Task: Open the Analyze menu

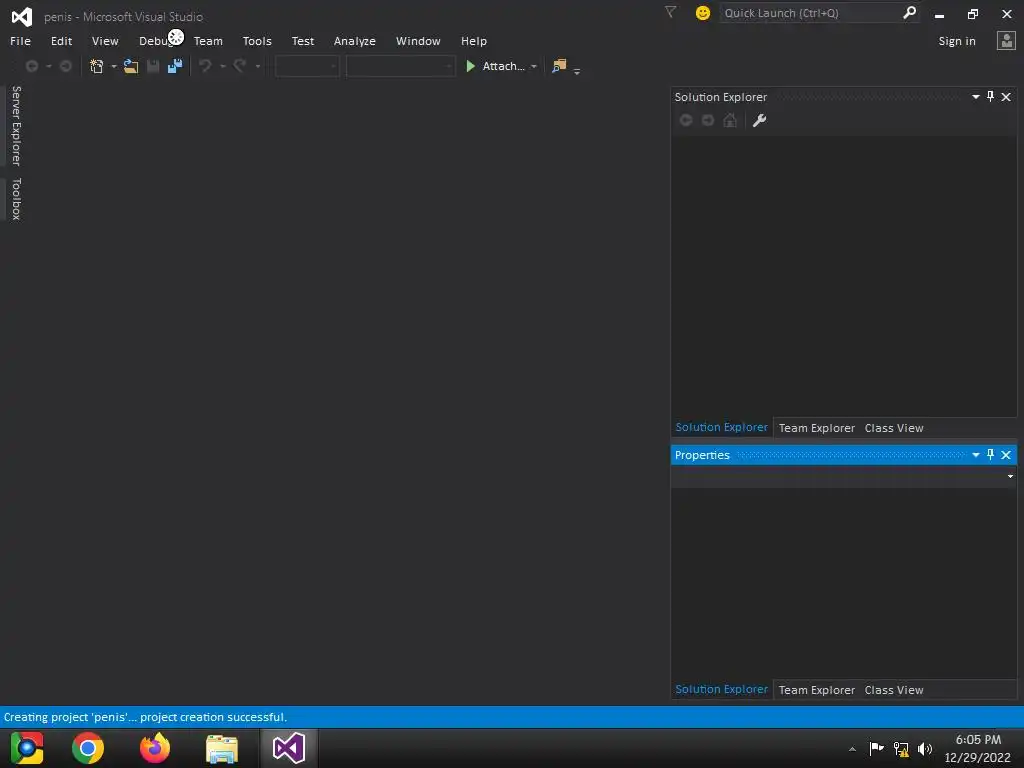Action: click(x=355, y=41)
